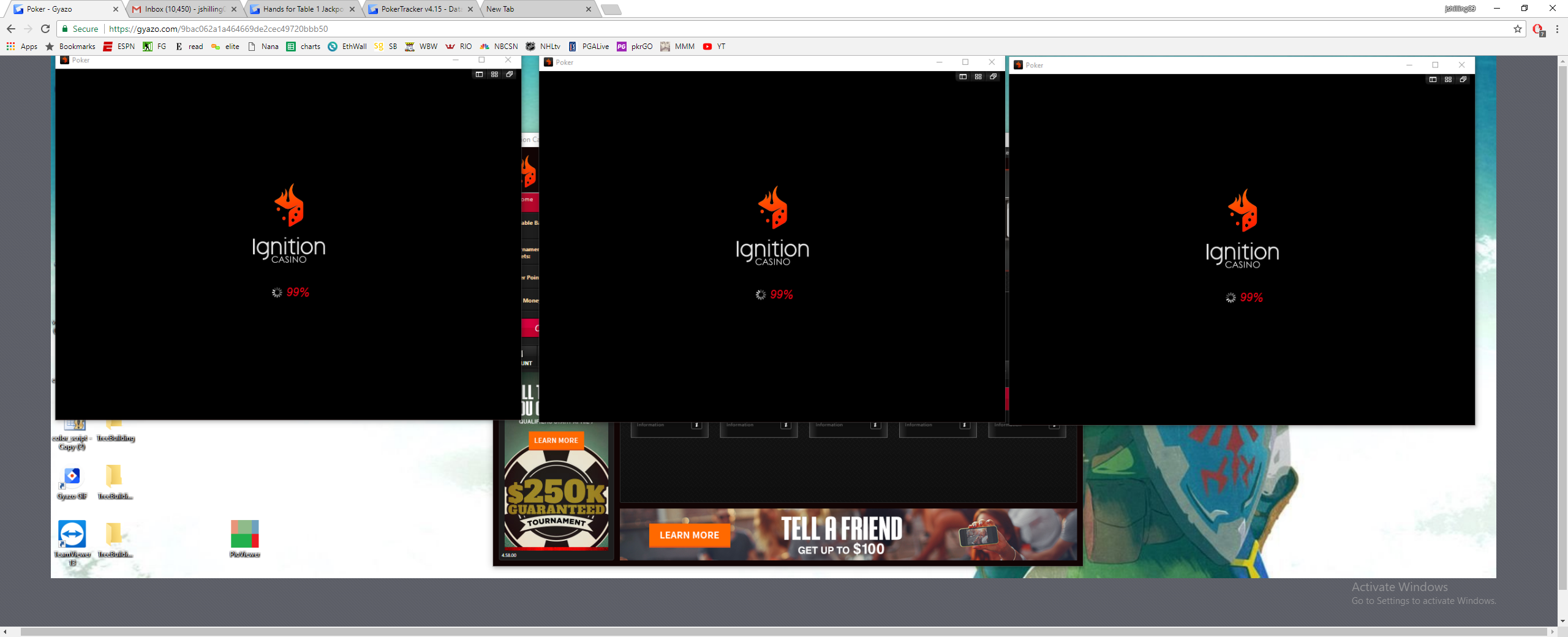The height and width of the screenshot is (637, 1568).
Task: Open the YT YouTube bookmark
Action: click(714, 47)
